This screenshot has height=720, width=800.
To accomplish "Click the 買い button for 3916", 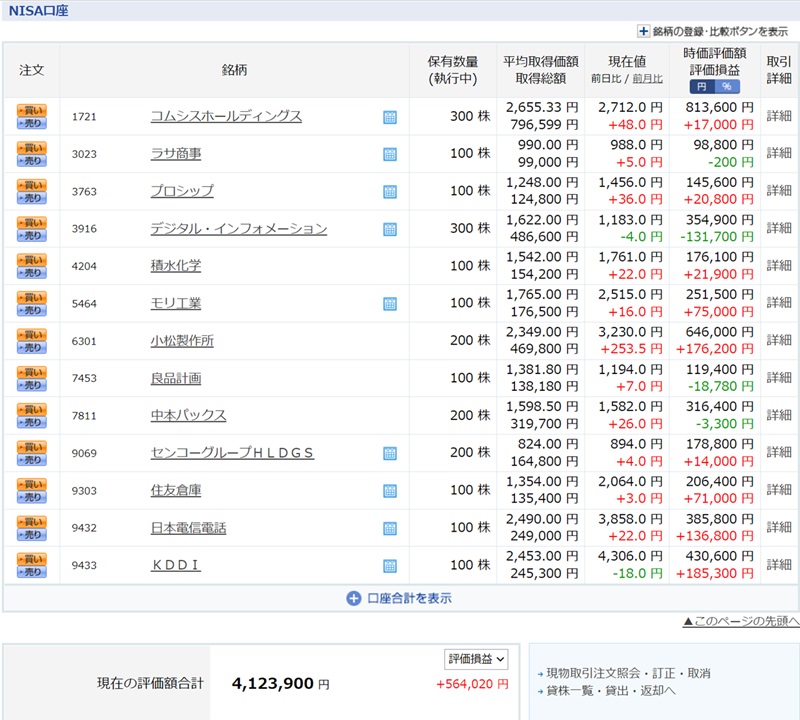I will coord(32,222).
